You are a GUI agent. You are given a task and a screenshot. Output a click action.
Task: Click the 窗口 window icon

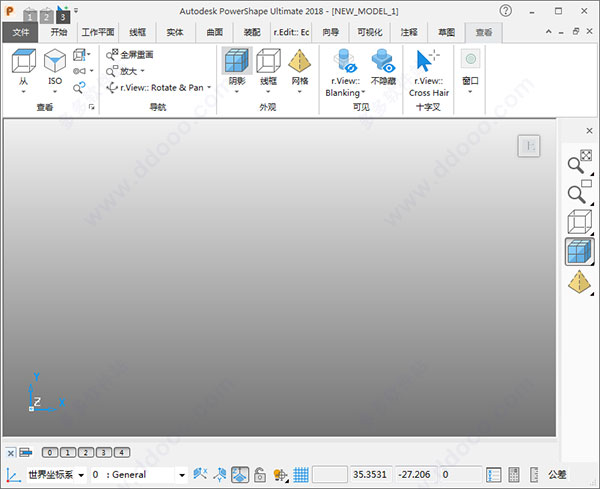(470, 59)
